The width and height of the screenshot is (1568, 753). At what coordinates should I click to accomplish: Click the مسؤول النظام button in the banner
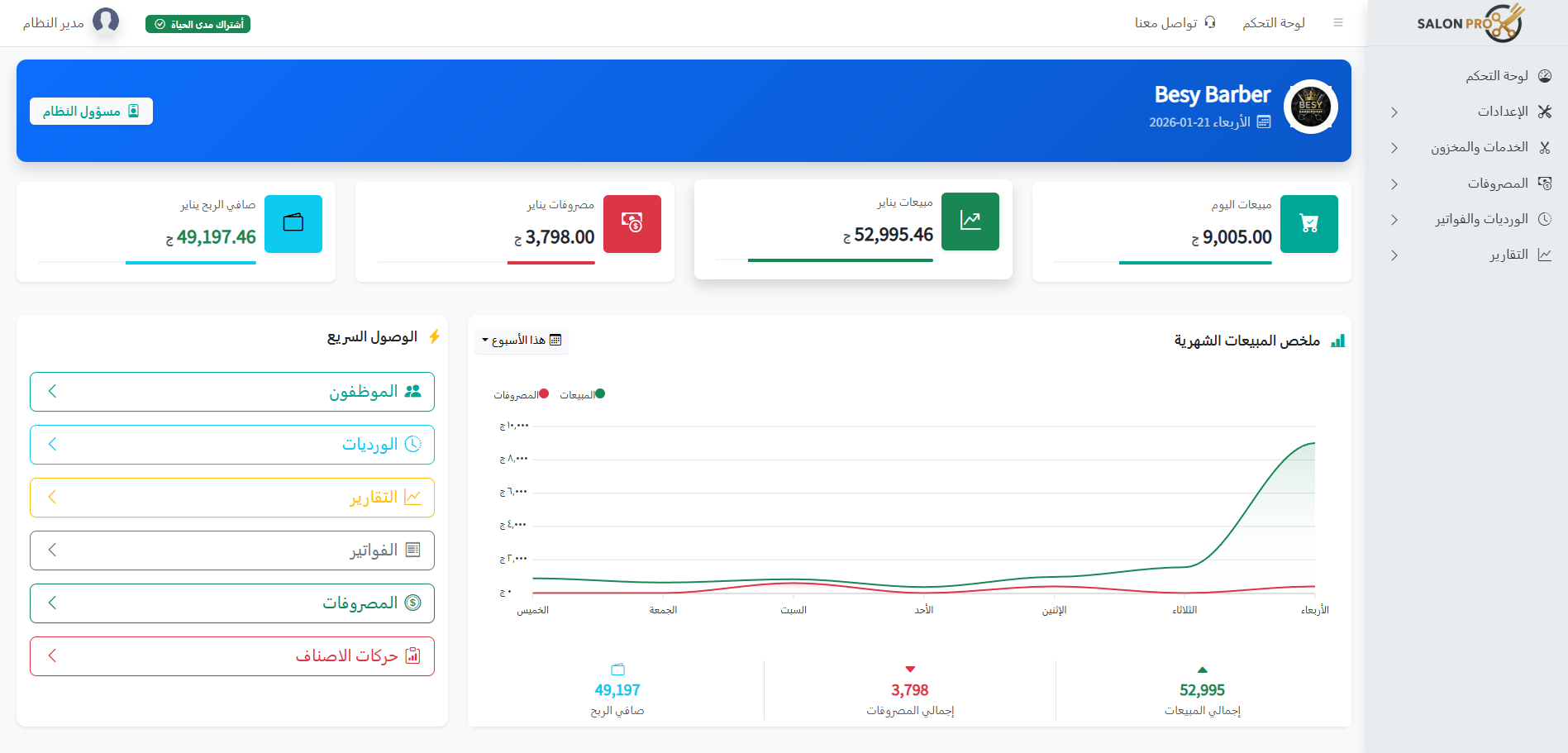(x=91, y=112)
